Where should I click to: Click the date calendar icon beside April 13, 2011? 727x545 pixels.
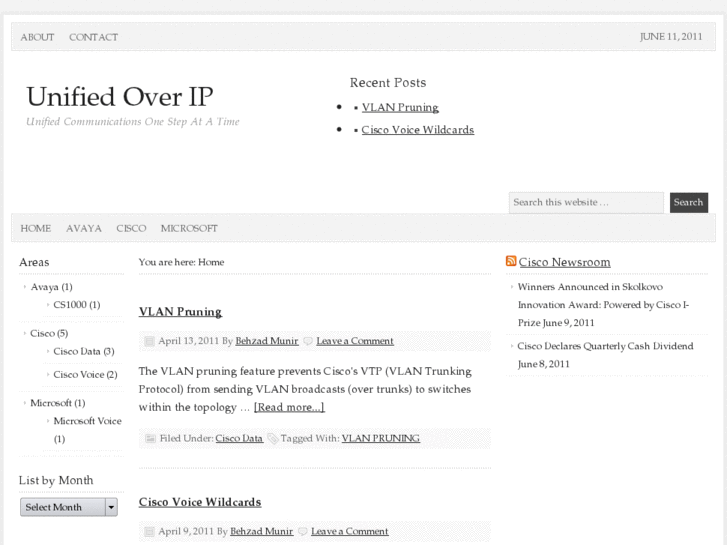[x=149, y=341]
